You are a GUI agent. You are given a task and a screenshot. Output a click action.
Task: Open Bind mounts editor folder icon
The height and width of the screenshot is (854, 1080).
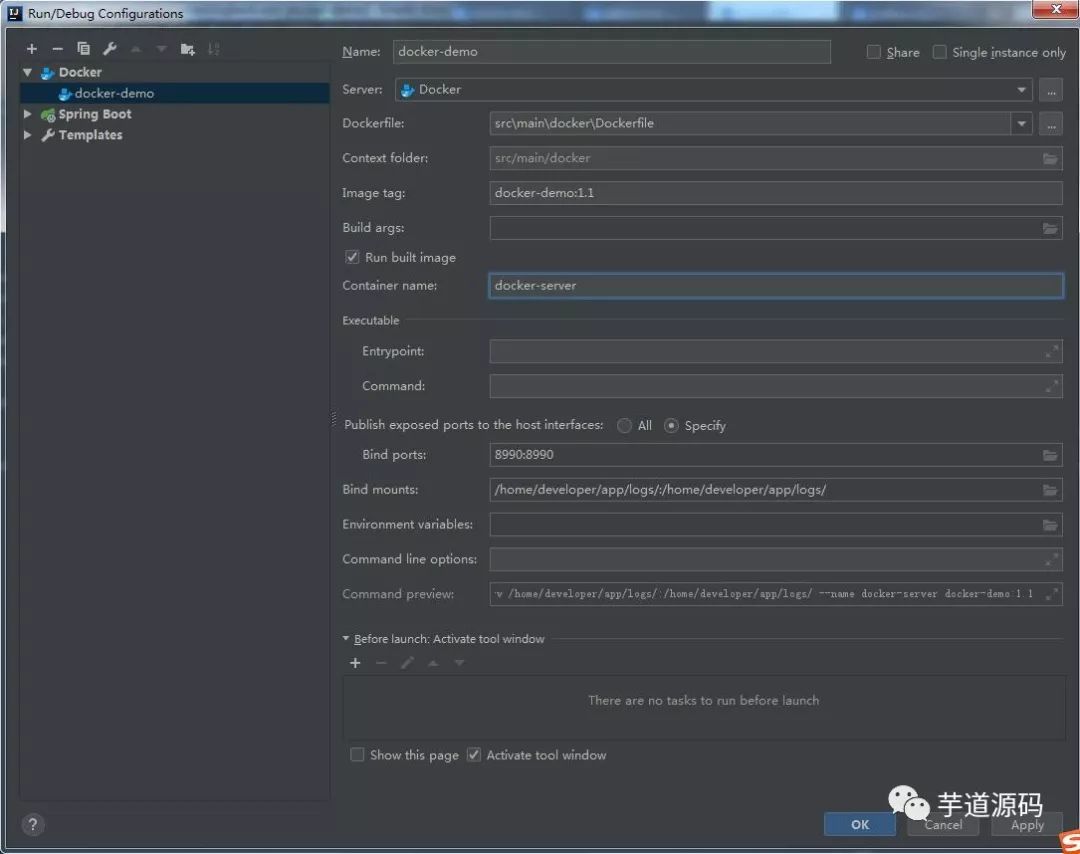1050,490
